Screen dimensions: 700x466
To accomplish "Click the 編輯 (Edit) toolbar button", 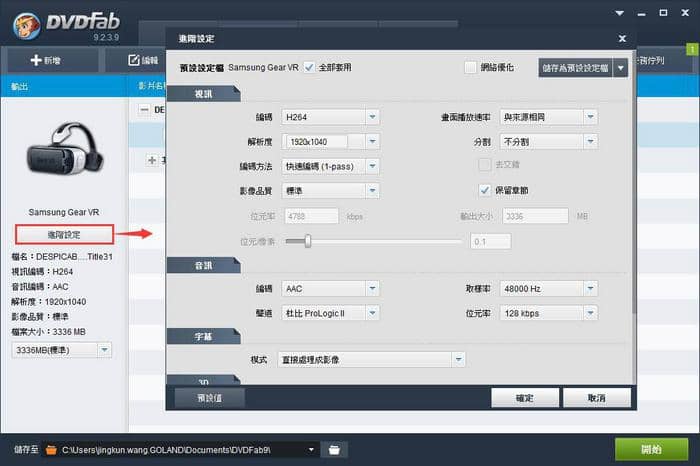I will (x=143, y=60).
